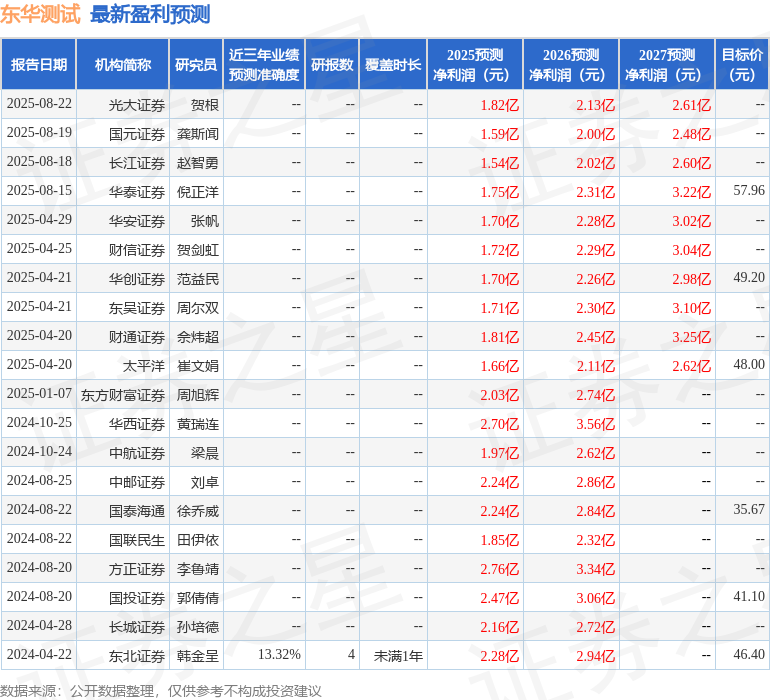
Task: Click the 数据来源 disclaimer footer
Action: (x=161, y=691)
